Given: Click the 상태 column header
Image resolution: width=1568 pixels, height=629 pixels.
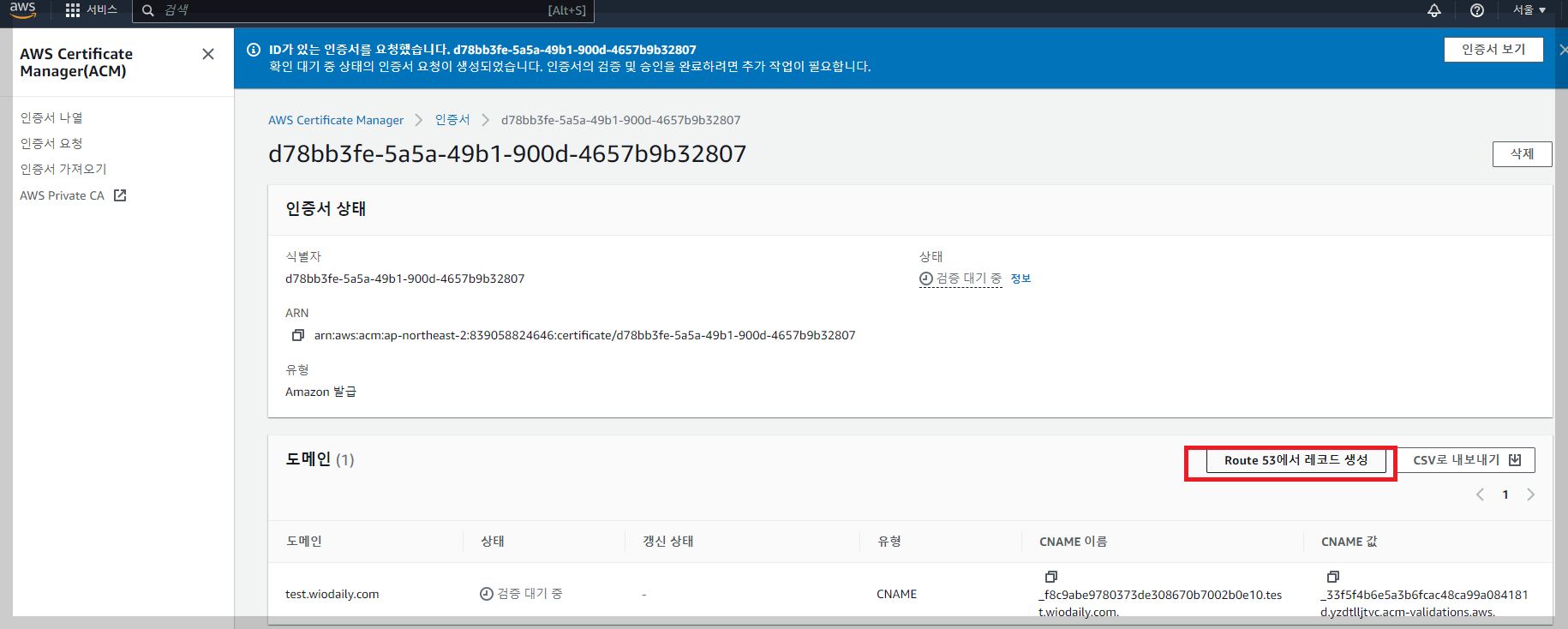Looking at the screenshot, I should (x=493, y=542).
